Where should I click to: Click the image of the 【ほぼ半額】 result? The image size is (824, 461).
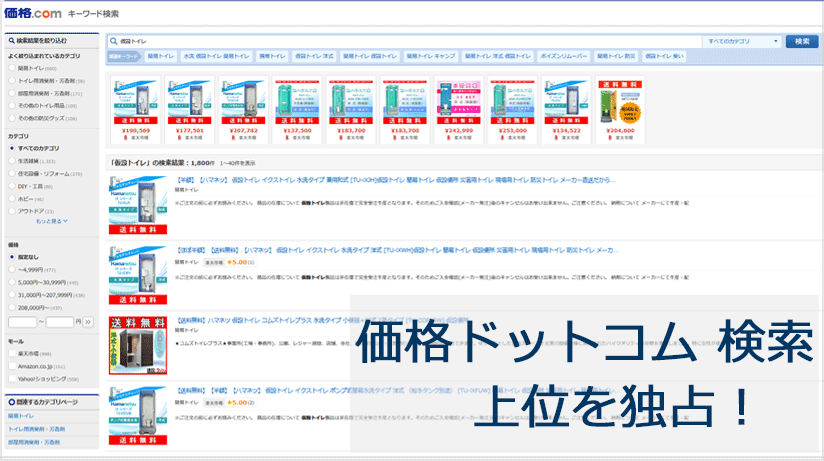point(138,275)
